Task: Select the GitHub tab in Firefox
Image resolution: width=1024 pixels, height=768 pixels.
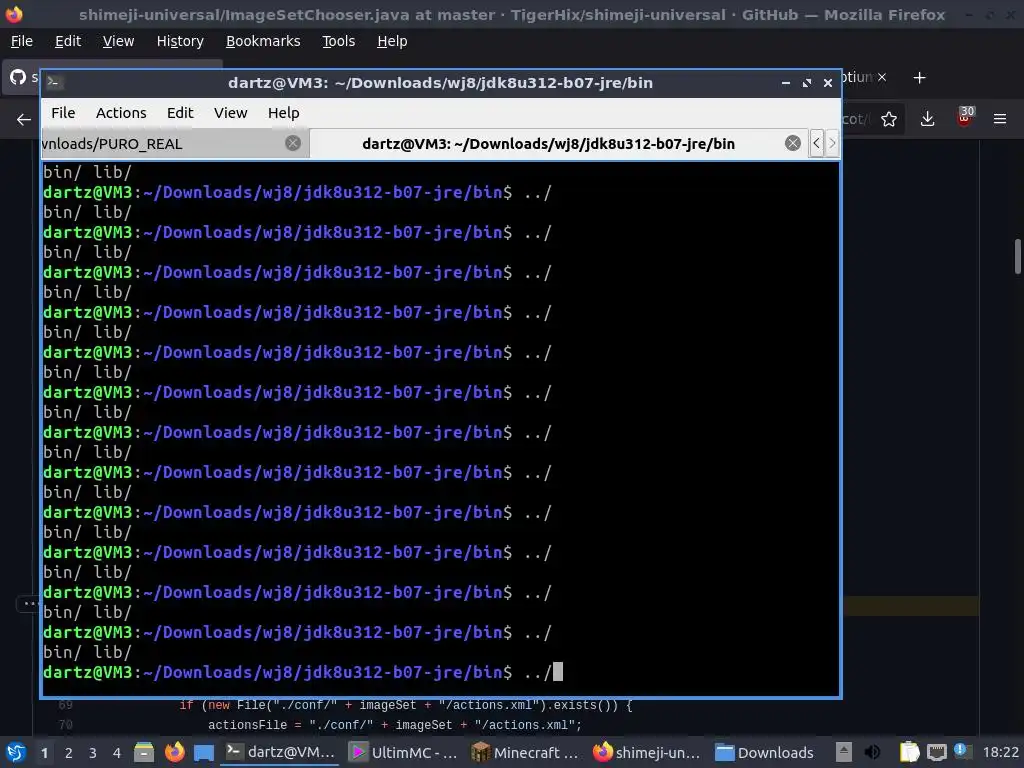Action: (x=23, y=77)
